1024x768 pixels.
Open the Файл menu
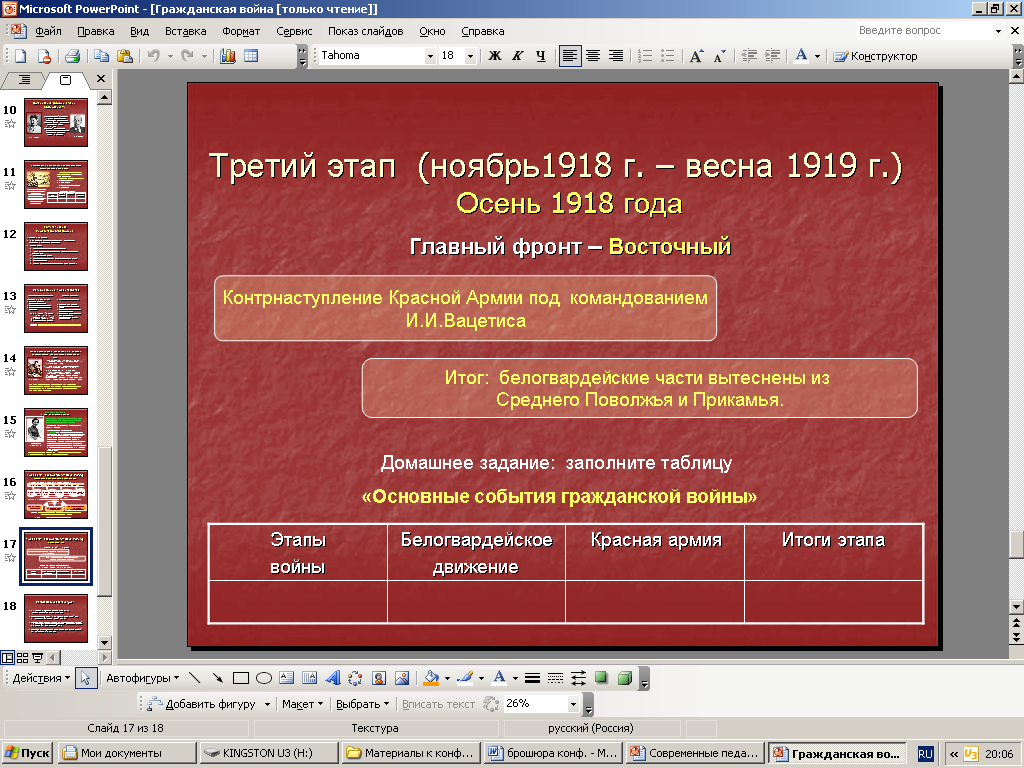[x=48, y=31]
